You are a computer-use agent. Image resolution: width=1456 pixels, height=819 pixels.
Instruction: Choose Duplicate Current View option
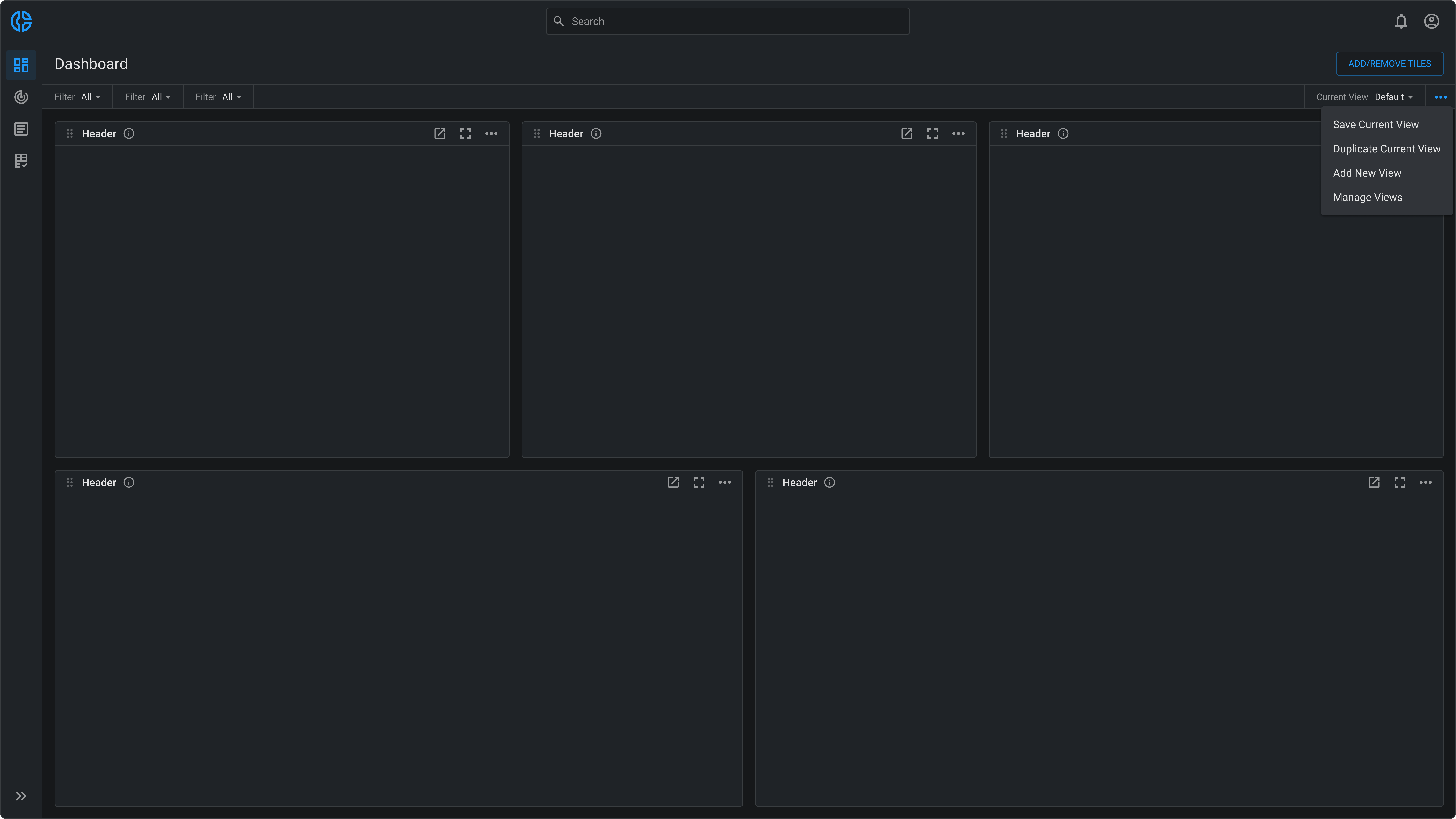pos(1386,149)
